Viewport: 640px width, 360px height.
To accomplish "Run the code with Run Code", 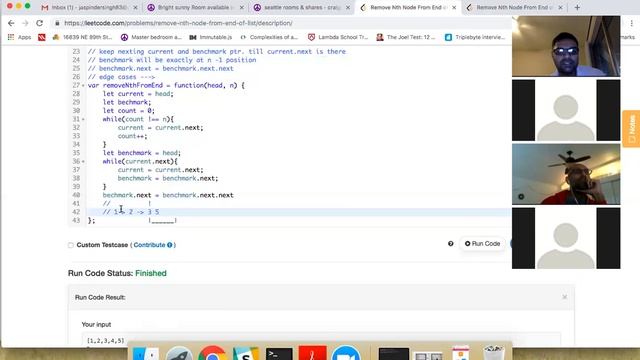I will (x=482, y=244).
